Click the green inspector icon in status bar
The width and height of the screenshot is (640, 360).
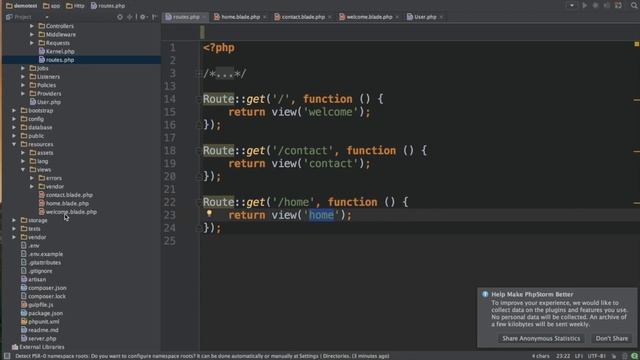pyautogui.click(x=635, y=356)
